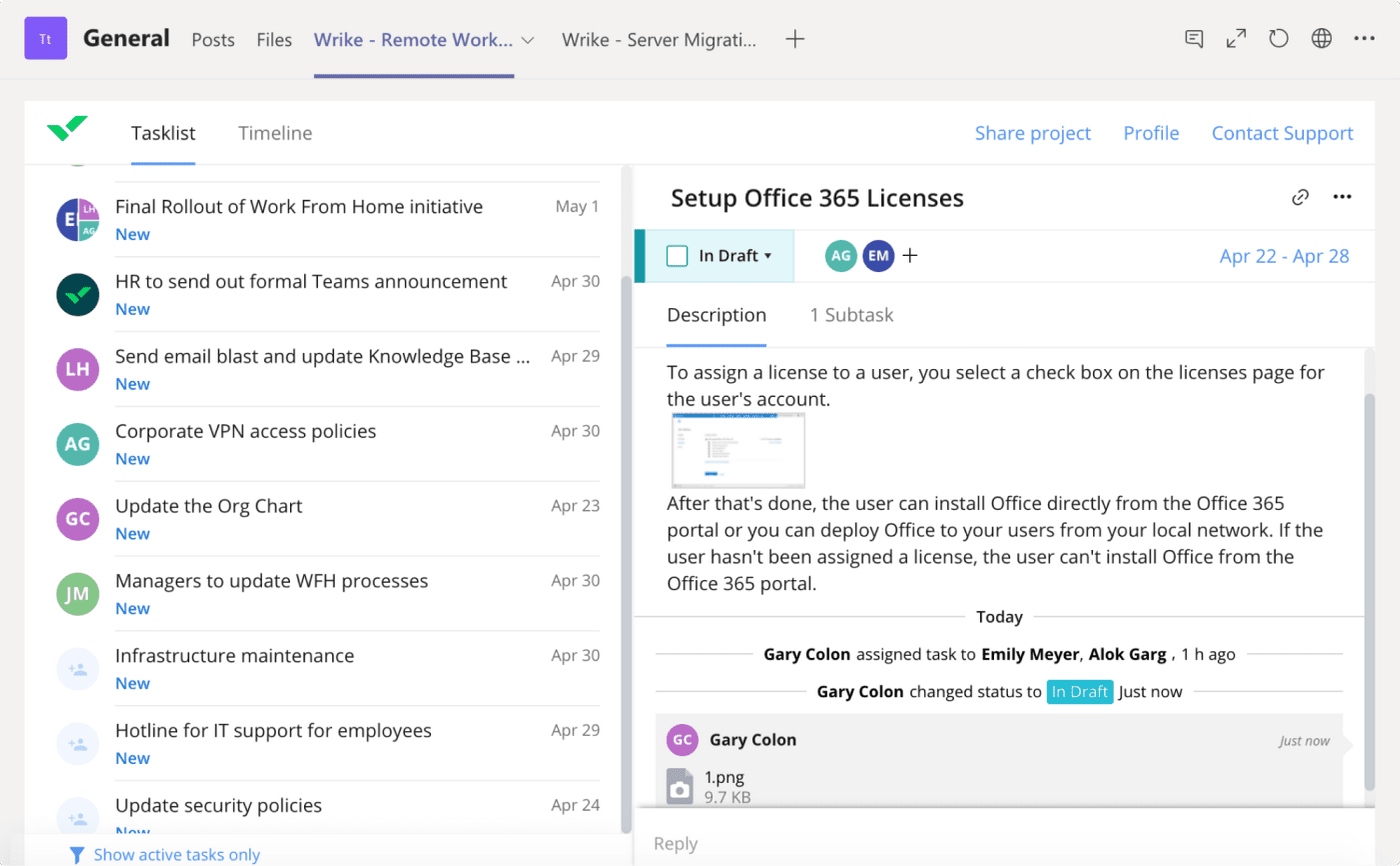1400x866 pixels.
Task: Open Send email blast and update Knowledge Base task
Action: point(322,357)
